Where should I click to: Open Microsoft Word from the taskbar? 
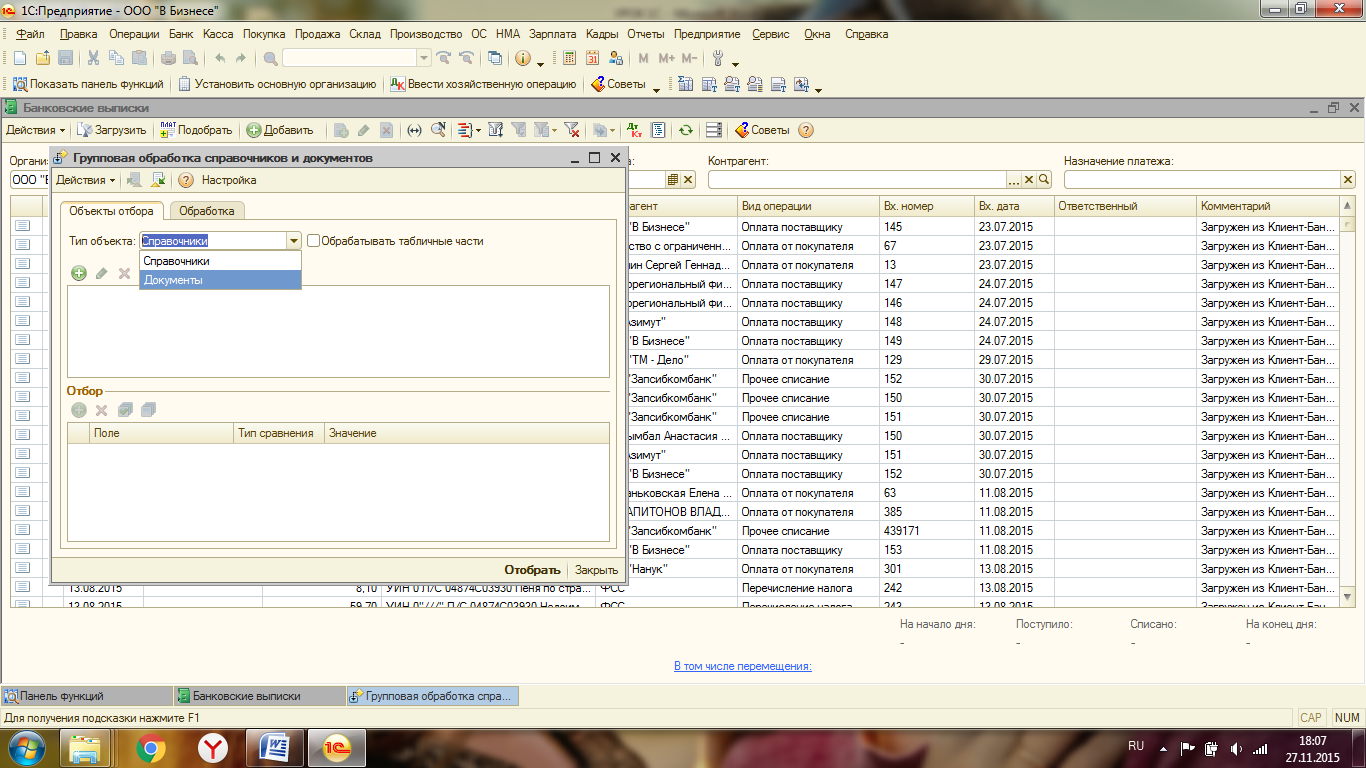pyautogui.click(x=274, y=748)
